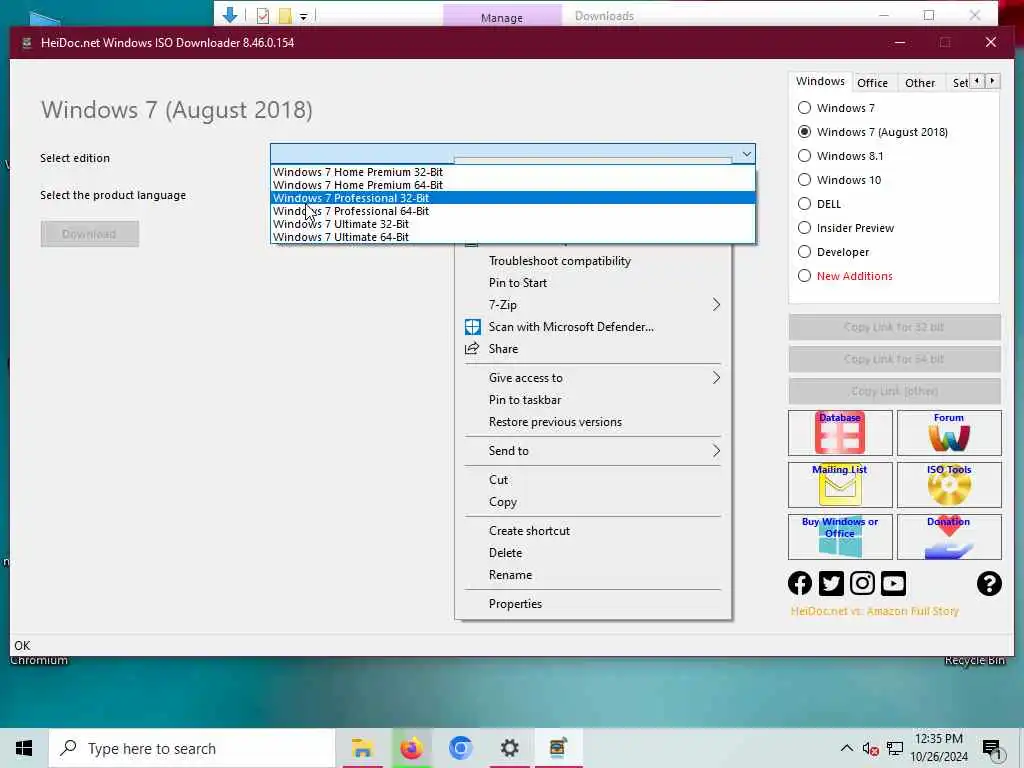The height and width of the screenshot is (768, 1024).
Task: Choose Windows 7 Ultimate 64-Bit
Action: (x=513, y=237)
